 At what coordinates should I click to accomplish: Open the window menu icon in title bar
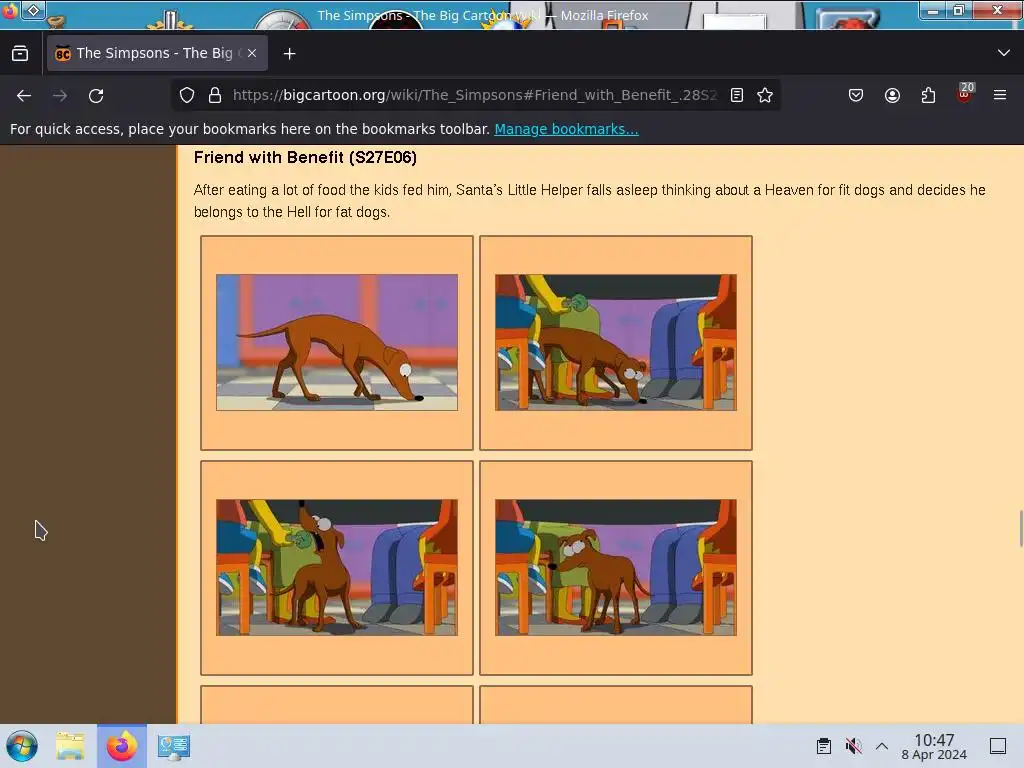pos(10,10)
